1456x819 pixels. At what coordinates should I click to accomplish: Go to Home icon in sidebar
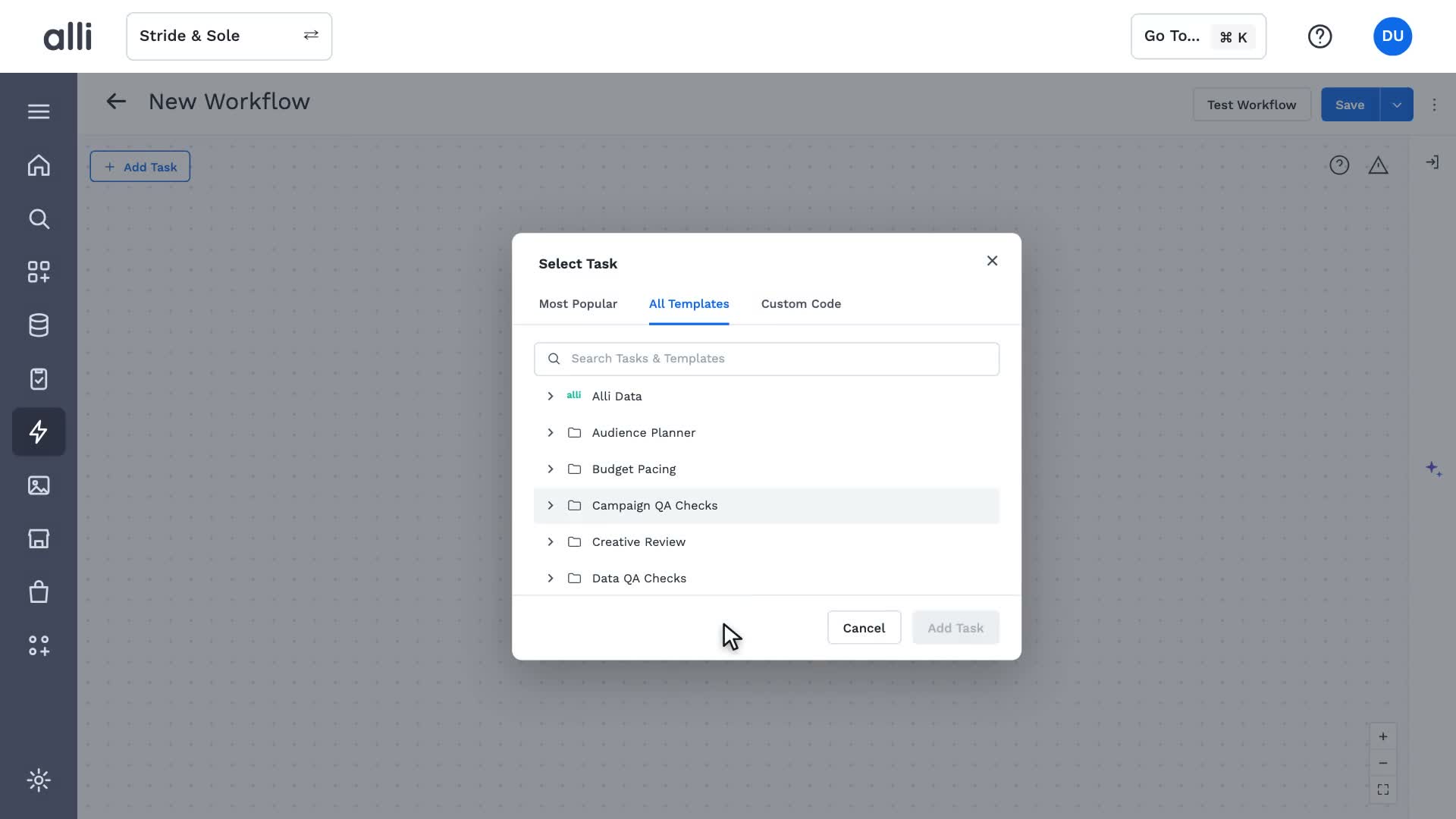[39, 165]
